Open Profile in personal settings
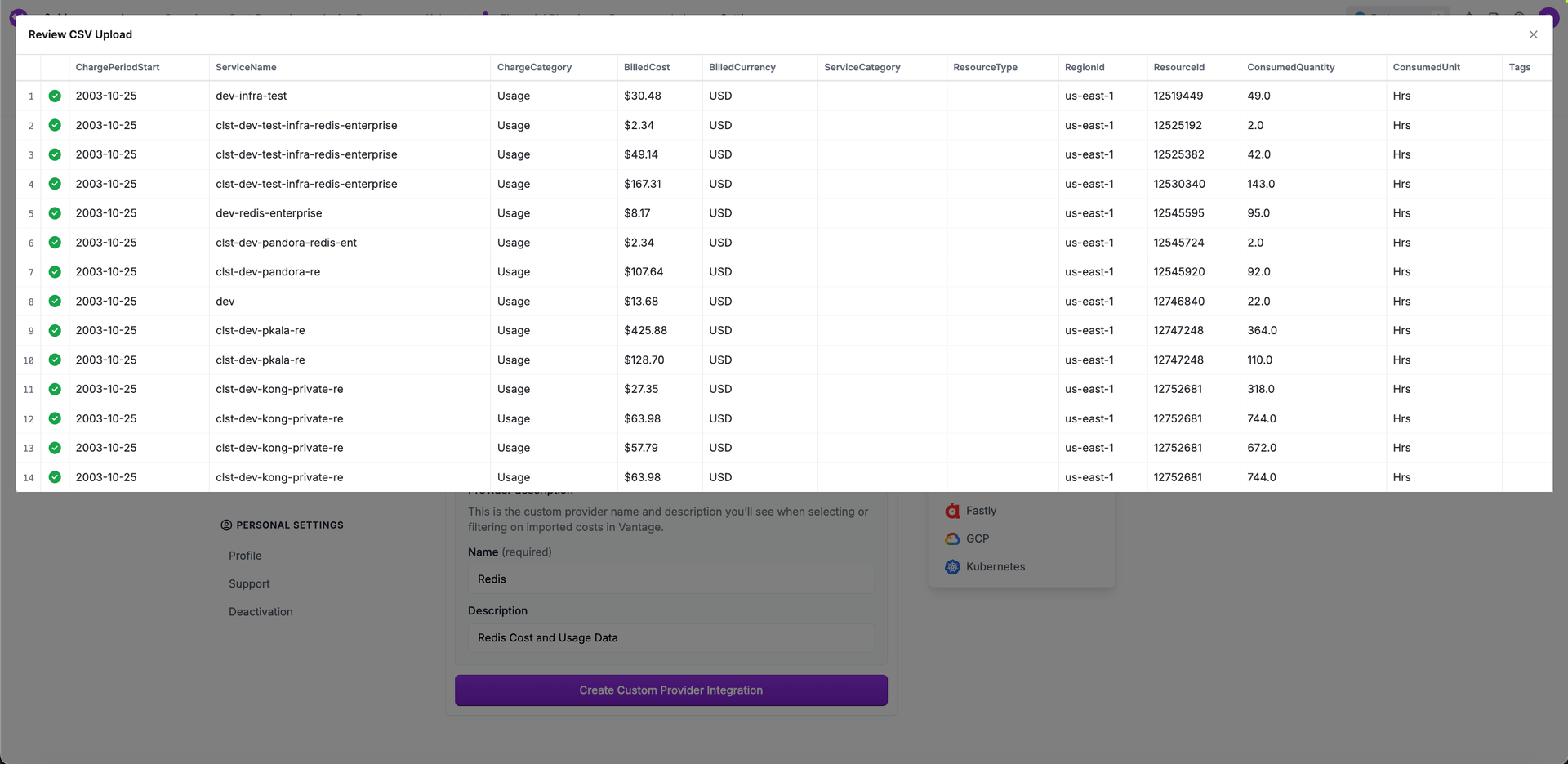Viewport: 1568px width, 764px height. tap(245, 556)
